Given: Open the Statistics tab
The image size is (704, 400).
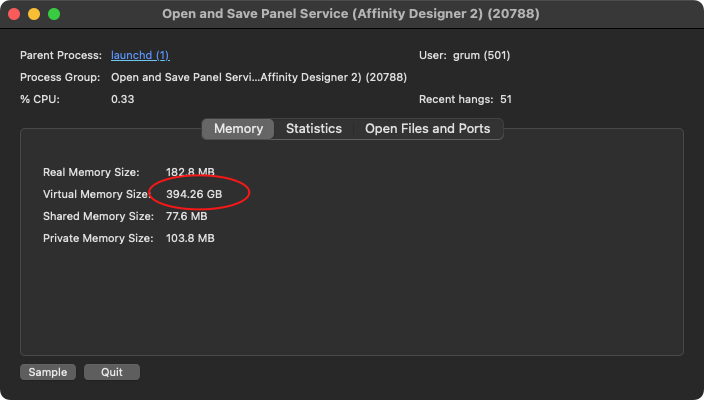Looking at the screenshot, I should (314, 129).
